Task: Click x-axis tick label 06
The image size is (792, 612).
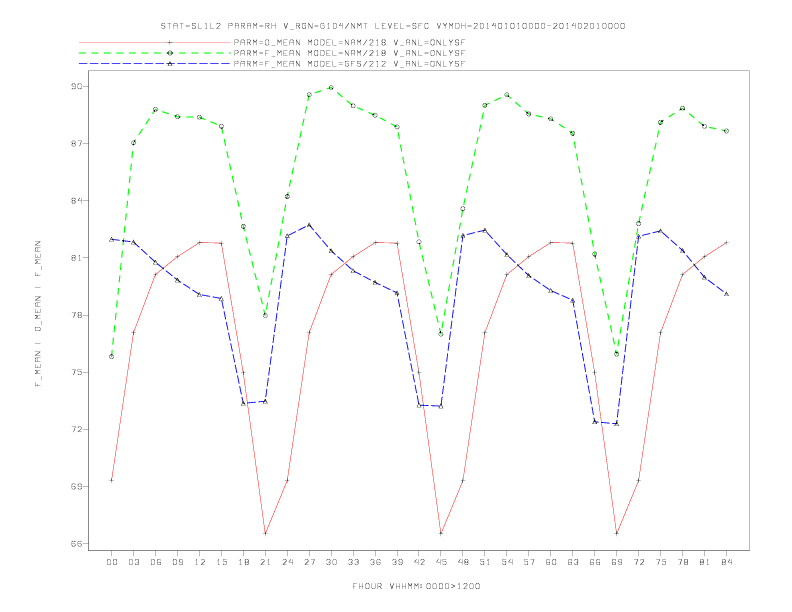Action: pyautogui.click(x=156, y=562)
